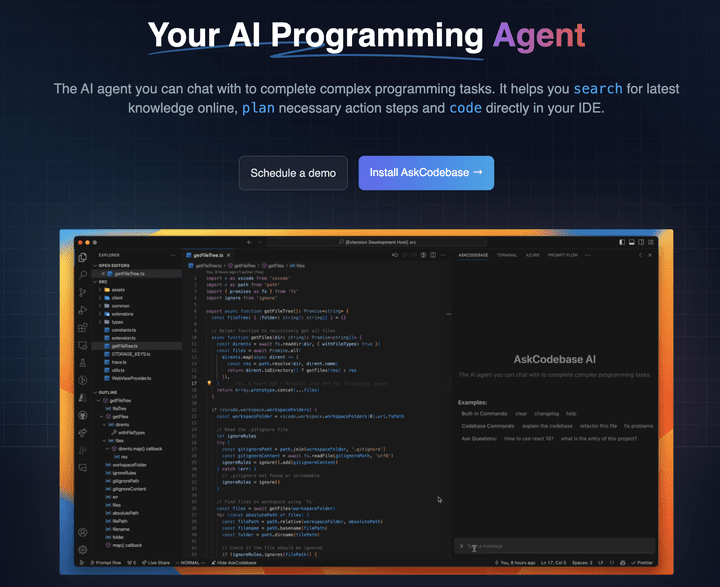Image resolution: width=720 pixels, height=587 pixels.
Task: Open the Remote Explorer icon in activity bar
Action: coord(83,345)
